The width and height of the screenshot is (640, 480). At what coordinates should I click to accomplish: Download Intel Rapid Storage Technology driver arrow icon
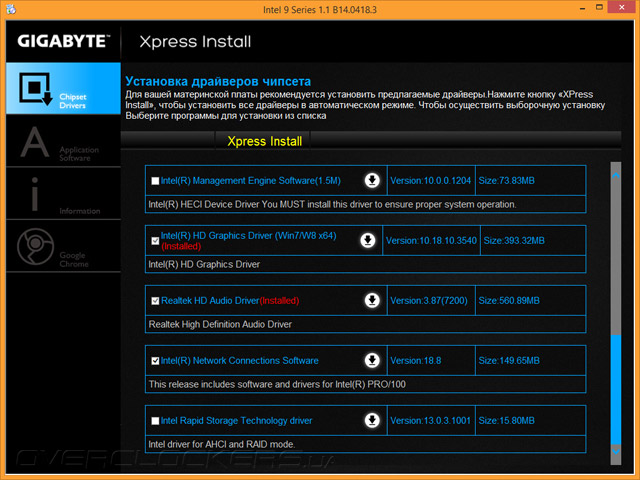point(372,420)
